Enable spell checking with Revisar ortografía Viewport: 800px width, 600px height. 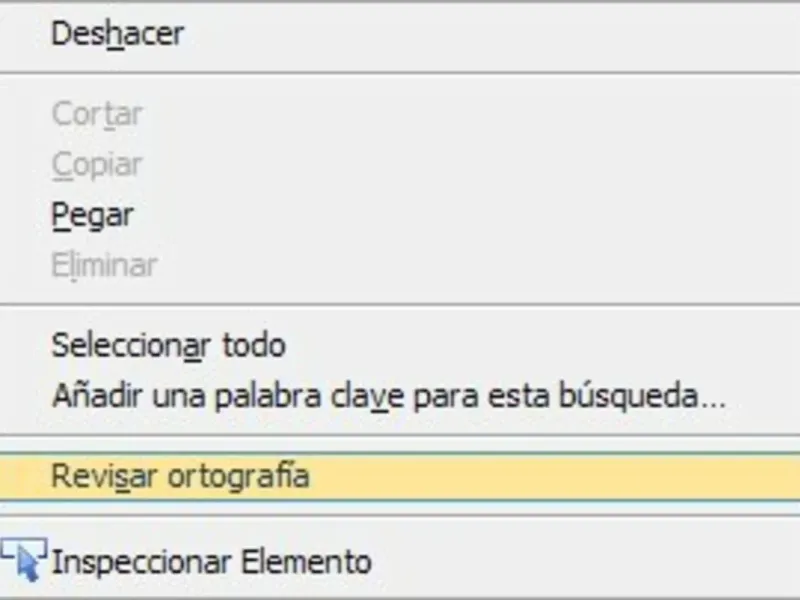click(400, 477)
